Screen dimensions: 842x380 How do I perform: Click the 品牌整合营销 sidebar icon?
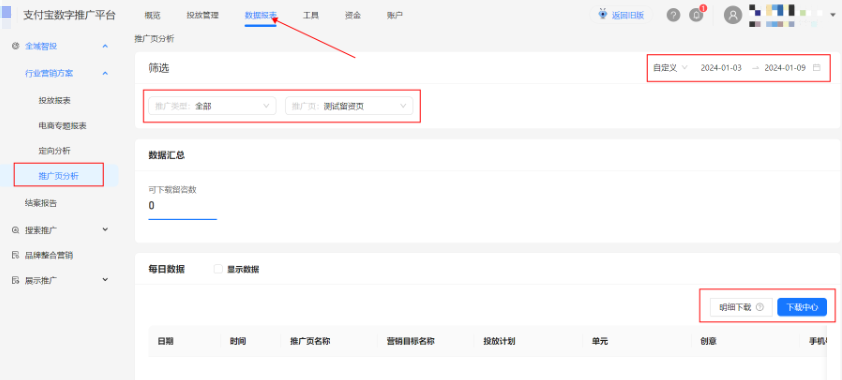pos(16,255)
